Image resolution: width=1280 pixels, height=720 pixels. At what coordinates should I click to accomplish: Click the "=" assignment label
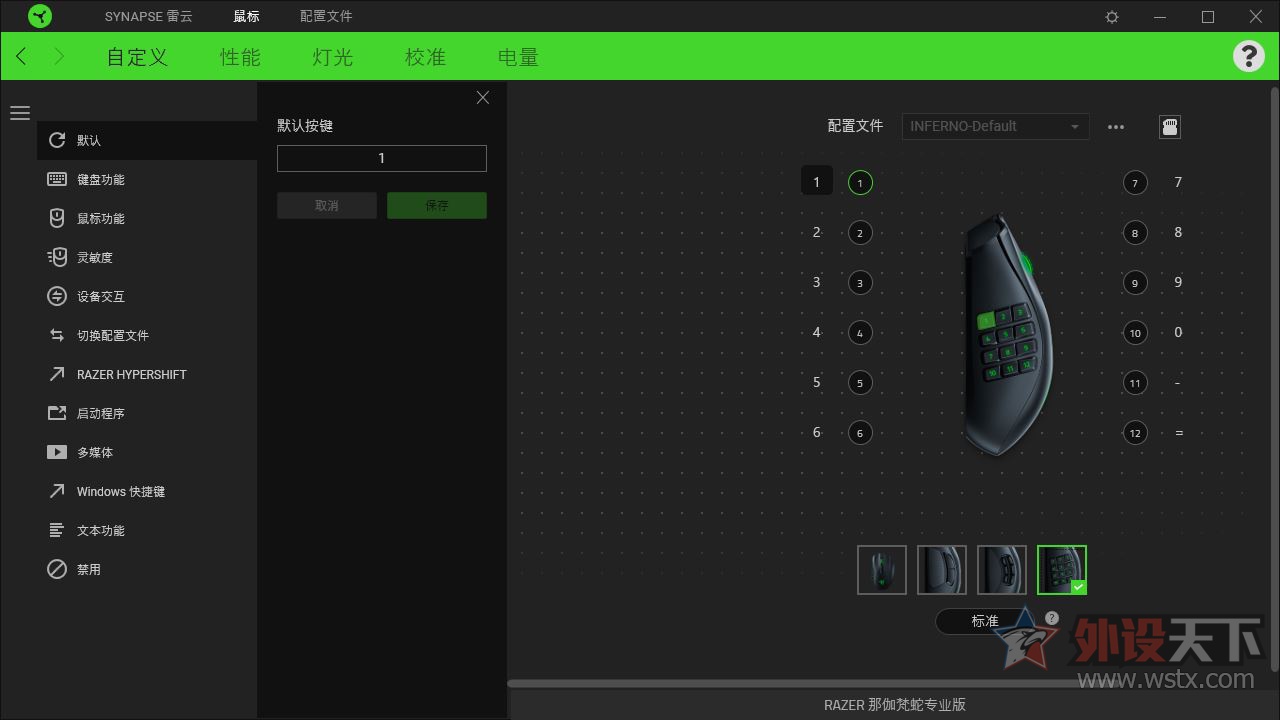[1178, 432]
